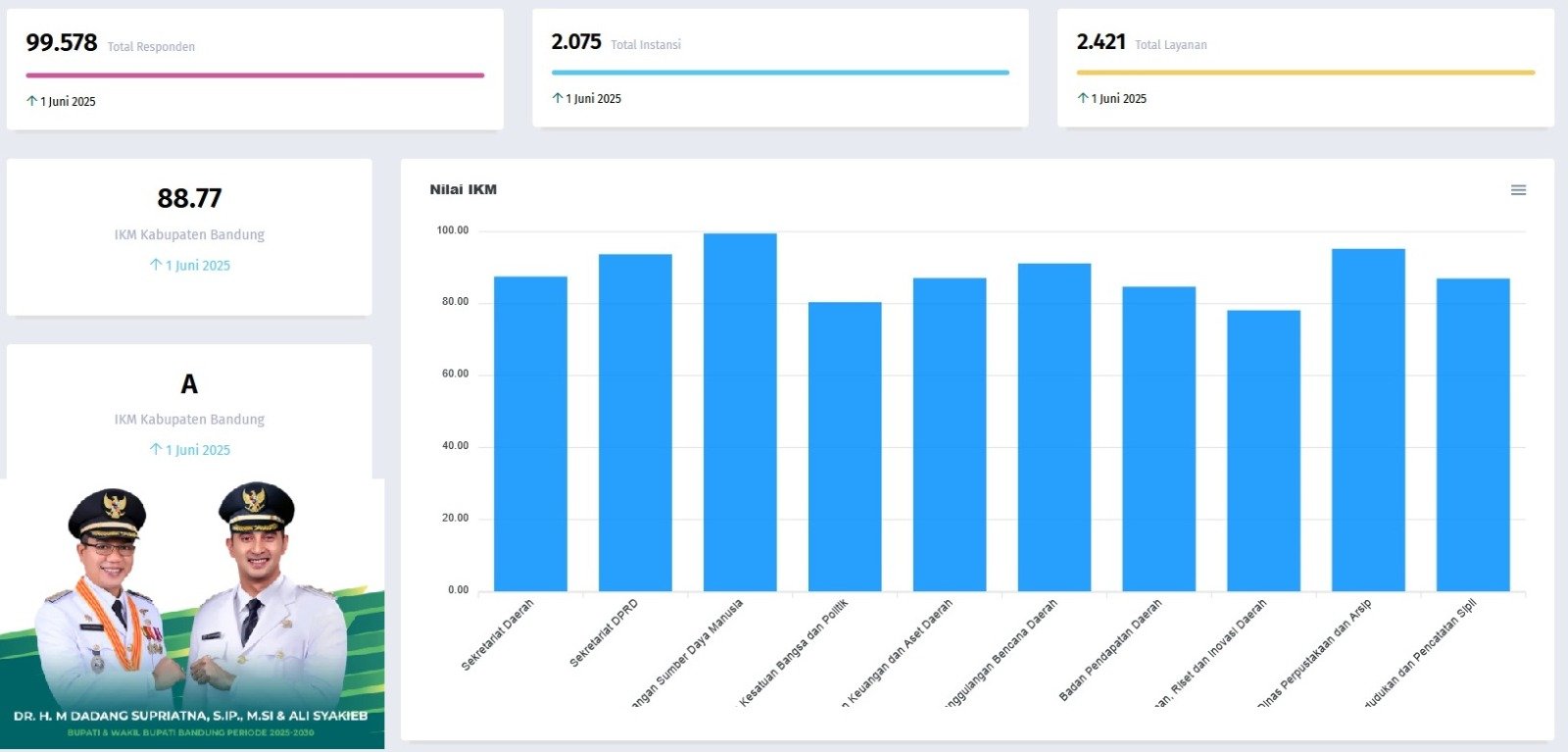1568x752 pixels.
Task: Click the arrow icon below the A grade
Action: coord(156,449)
